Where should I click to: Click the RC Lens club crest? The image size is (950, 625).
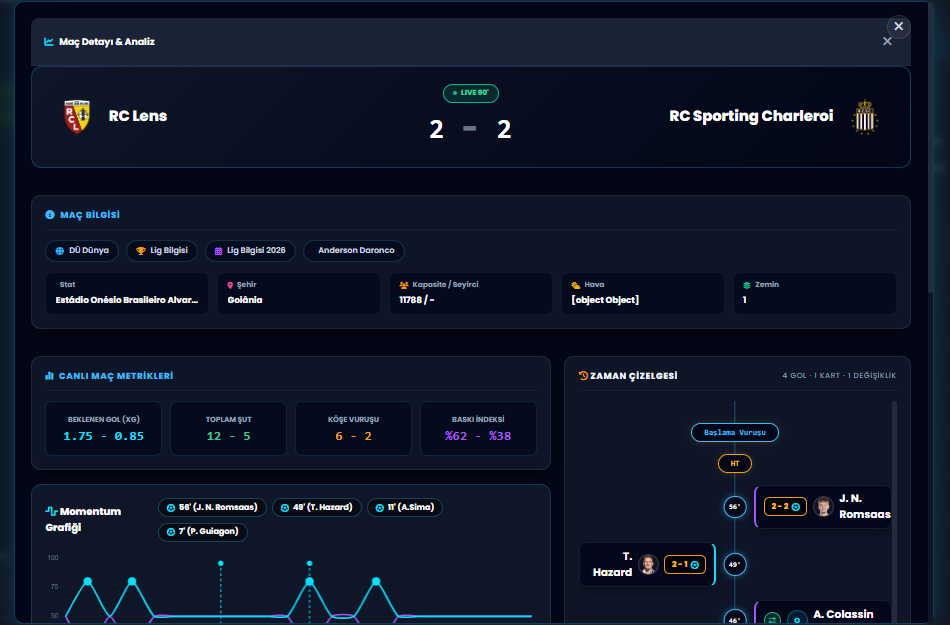coord(77,116)
